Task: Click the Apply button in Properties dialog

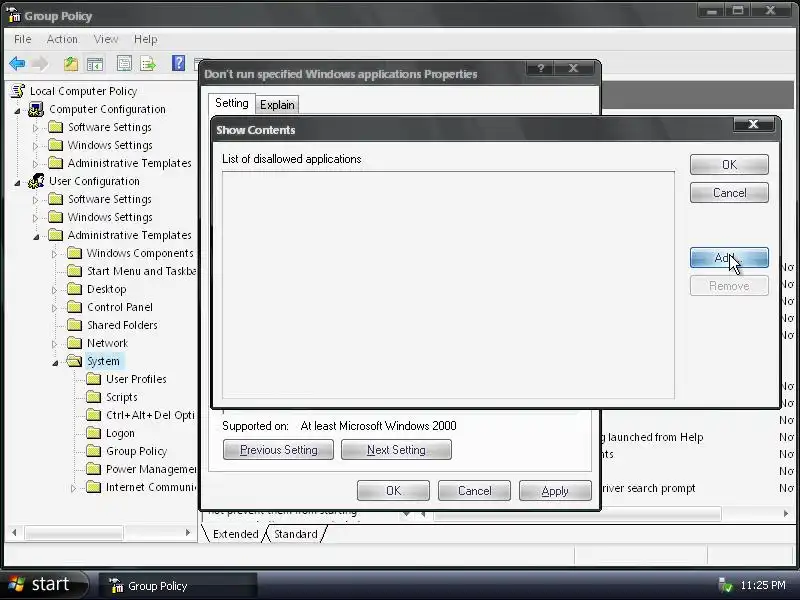Action: [555, 490]
